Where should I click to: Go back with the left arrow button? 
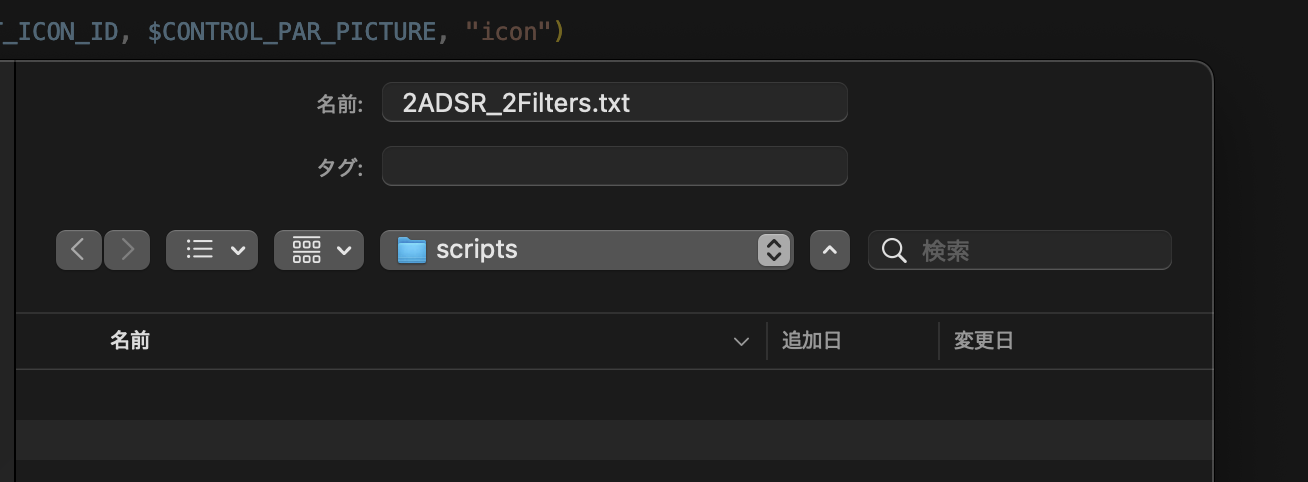click(79, 250)
